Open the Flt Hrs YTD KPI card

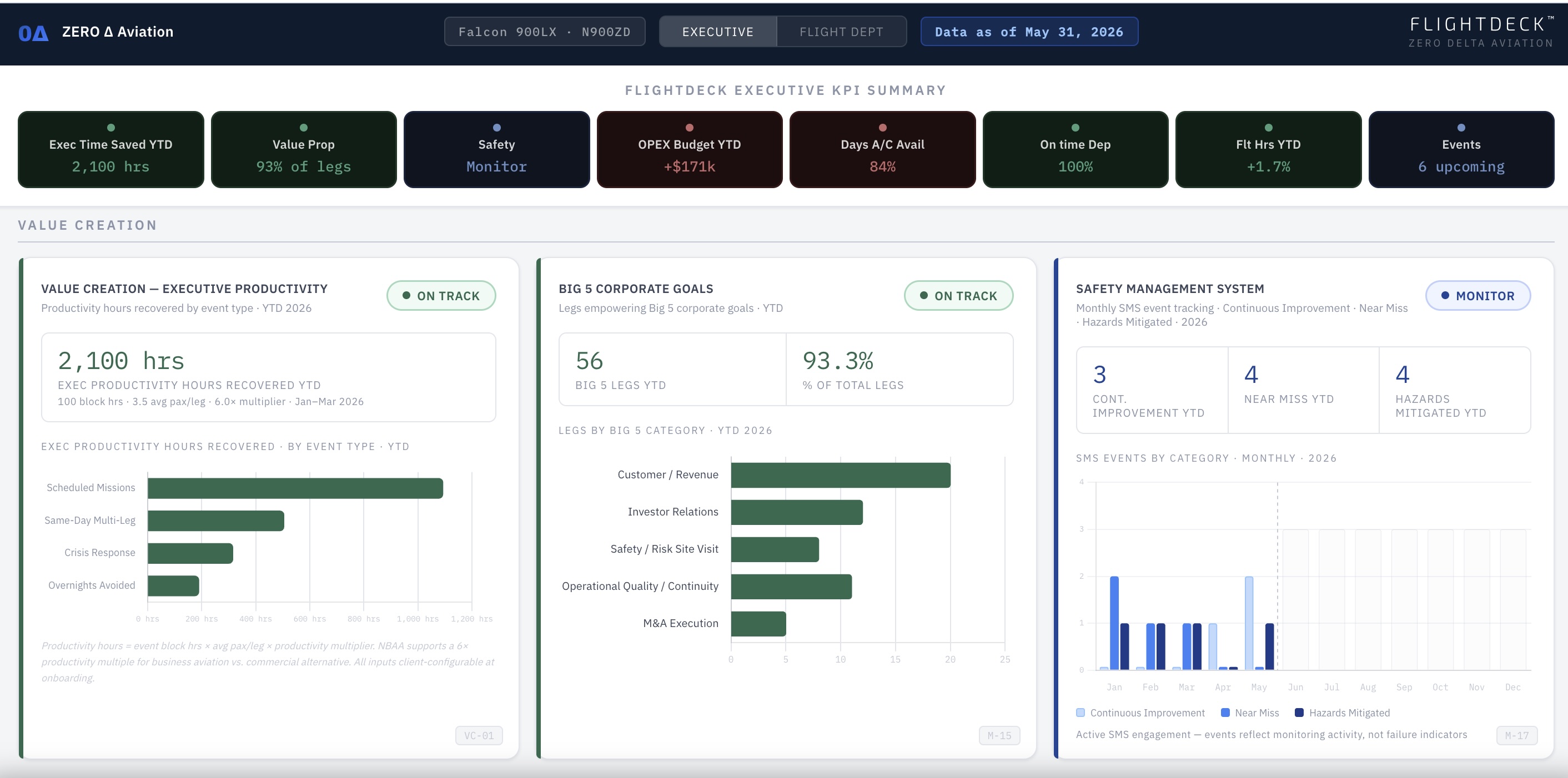pyautogui.click(x=1269, y=149)
